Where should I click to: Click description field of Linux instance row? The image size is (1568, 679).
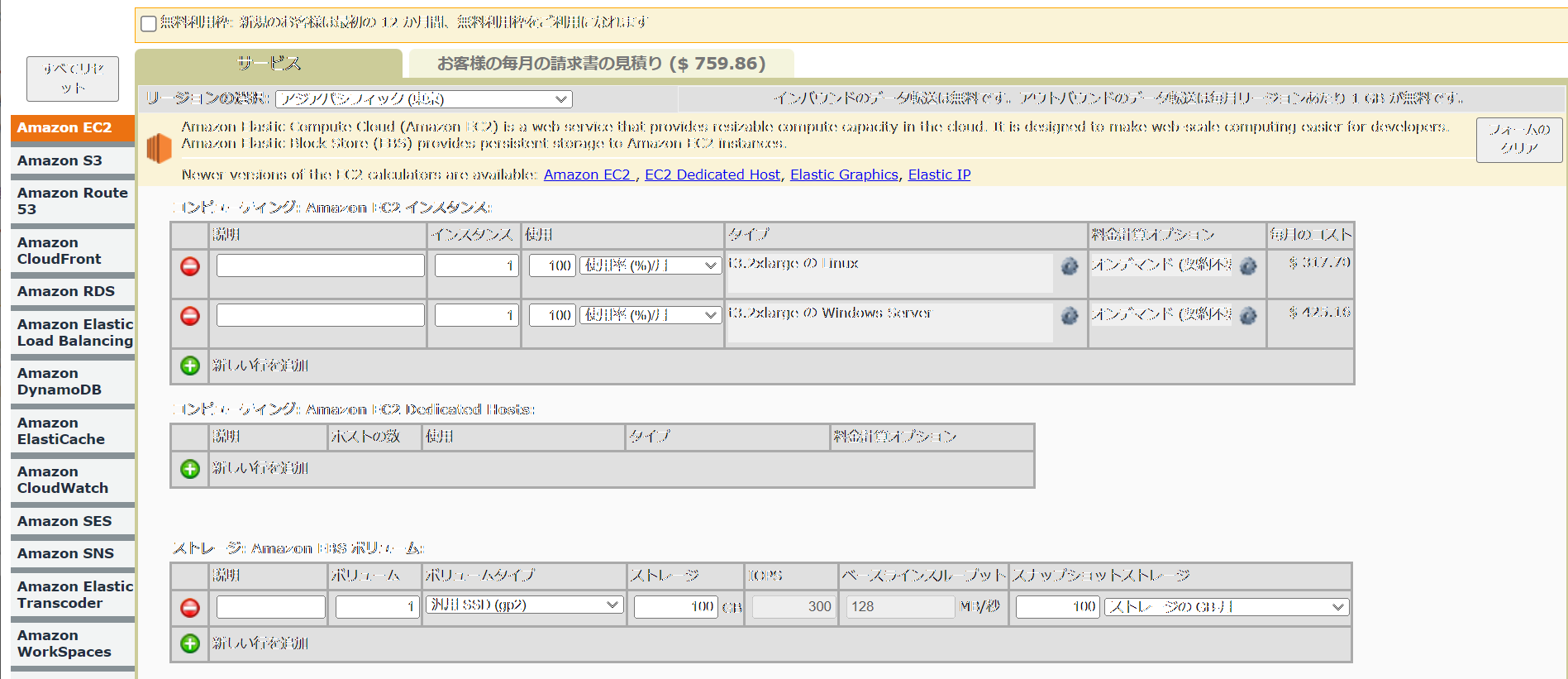click(x=321, y=265)
